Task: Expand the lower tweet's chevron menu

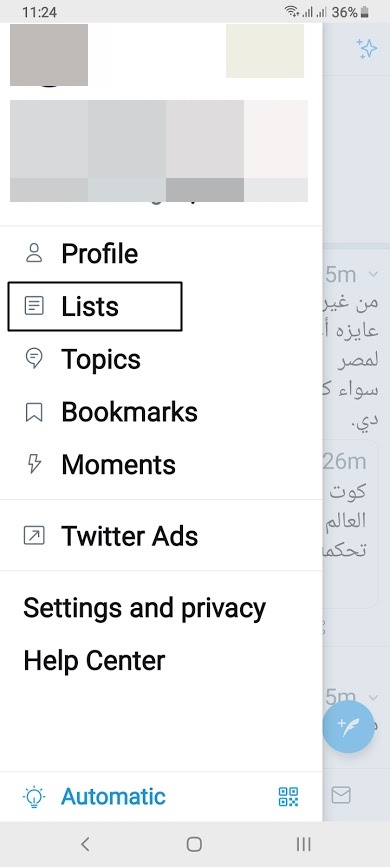Action: tap(373, 697)
